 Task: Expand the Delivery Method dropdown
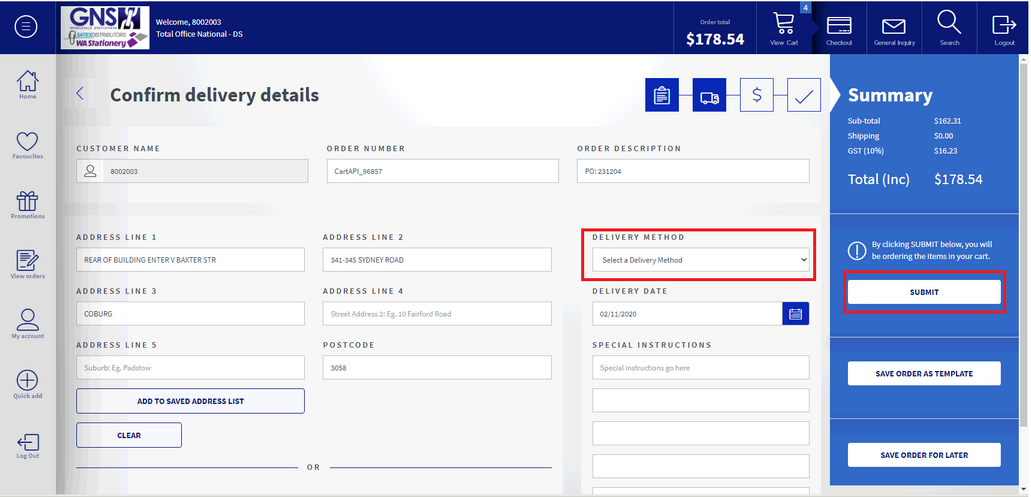point(699,260)
